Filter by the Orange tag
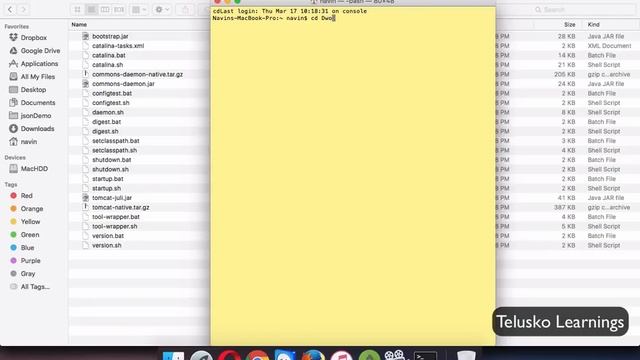This screenshot has height=360, width=640. click(x=31, y=209)
